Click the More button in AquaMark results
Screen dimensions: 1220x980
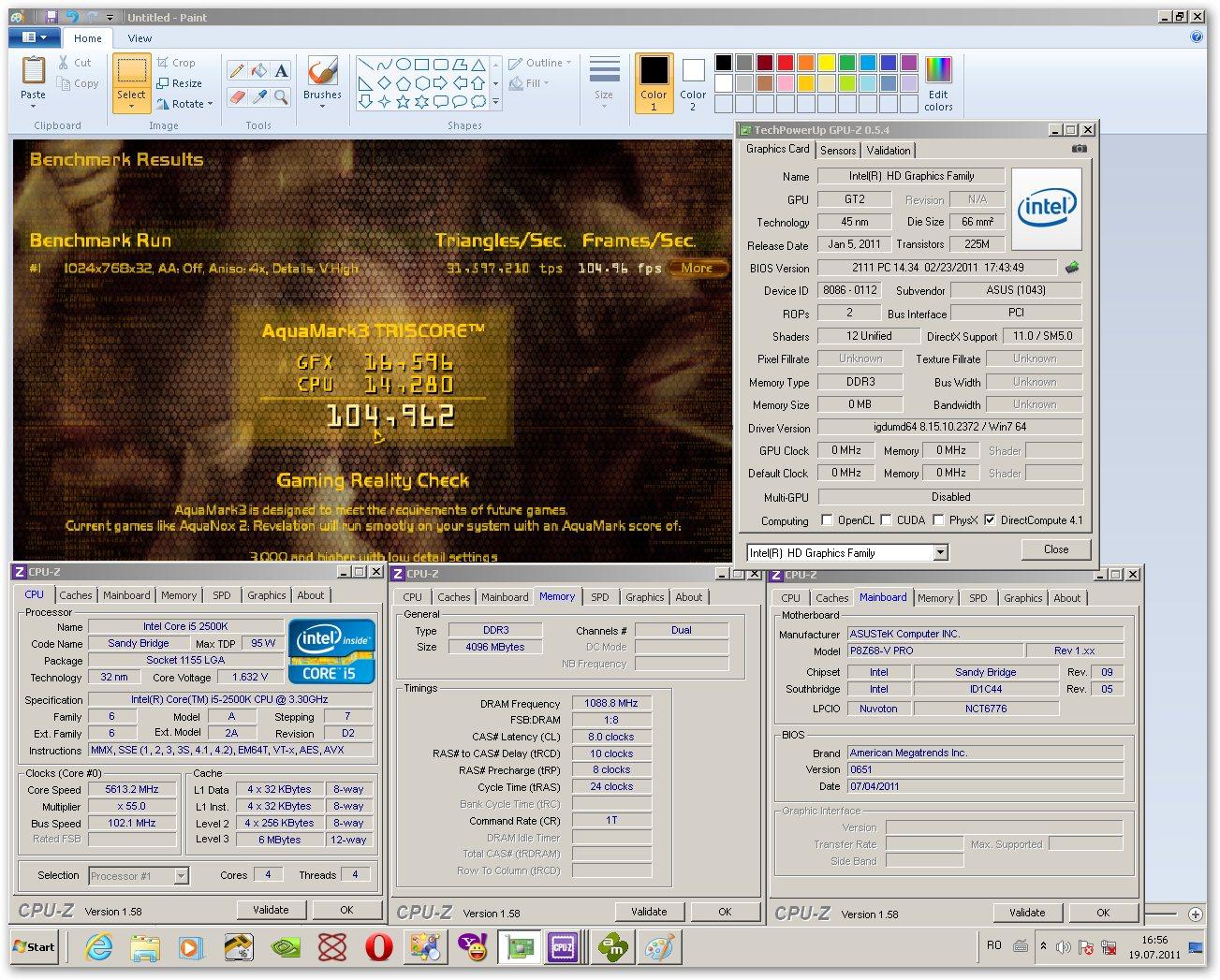[697, 268]
